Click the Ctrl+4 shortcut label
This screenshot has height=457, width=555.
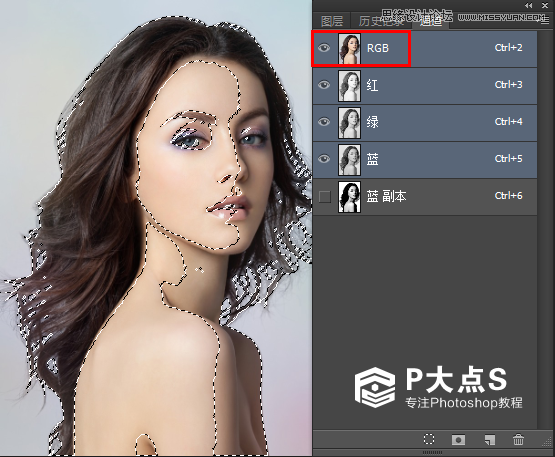[509, 121]
